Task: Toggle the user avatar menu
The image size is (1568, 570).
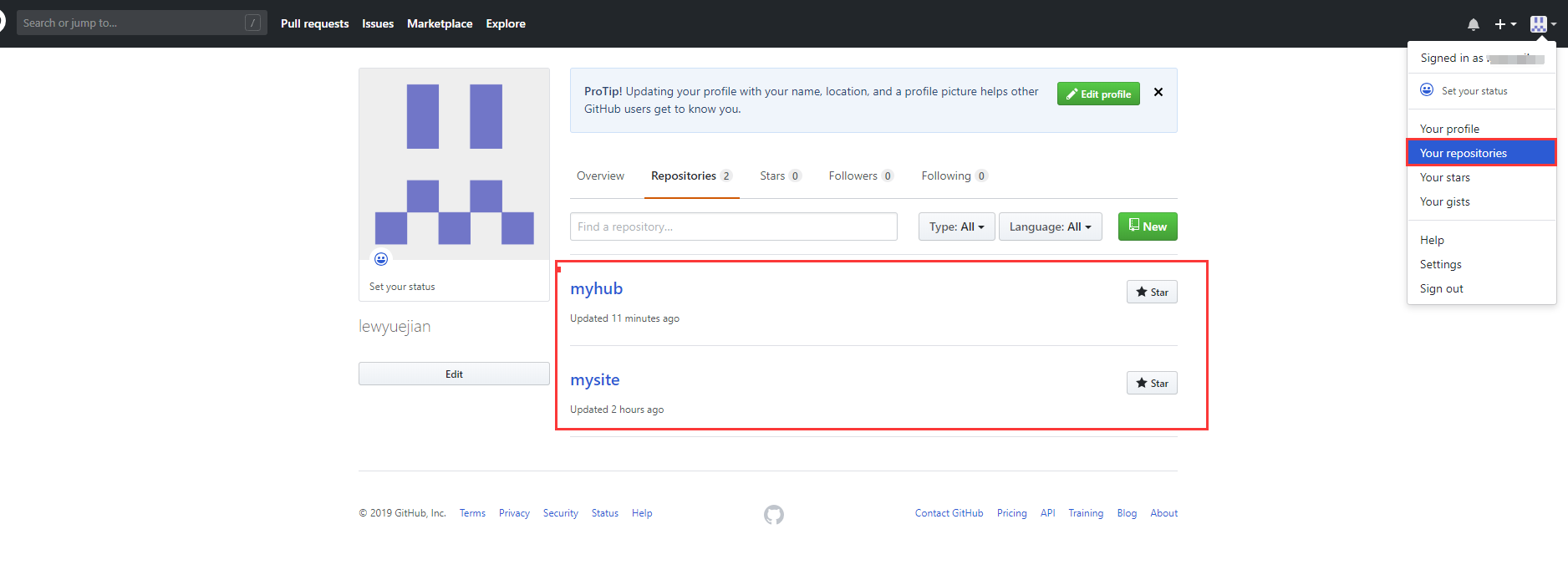Action: click(1543, 24)
